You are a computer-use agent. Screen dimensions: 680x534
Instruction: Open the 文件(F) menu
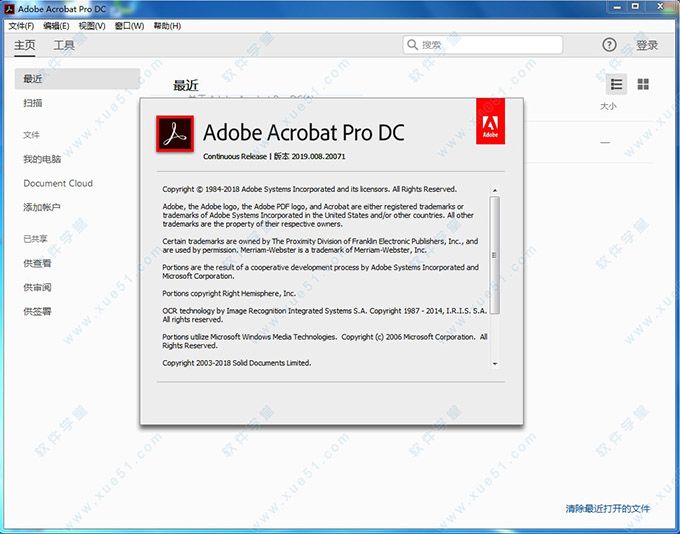click(x=21, y=26)
